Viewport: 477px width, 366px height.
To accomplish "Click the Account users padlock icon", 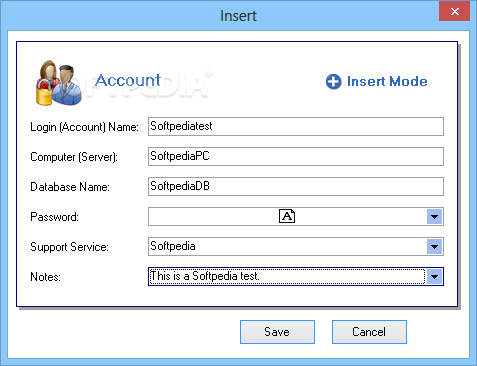I will (x=59, y=83).
